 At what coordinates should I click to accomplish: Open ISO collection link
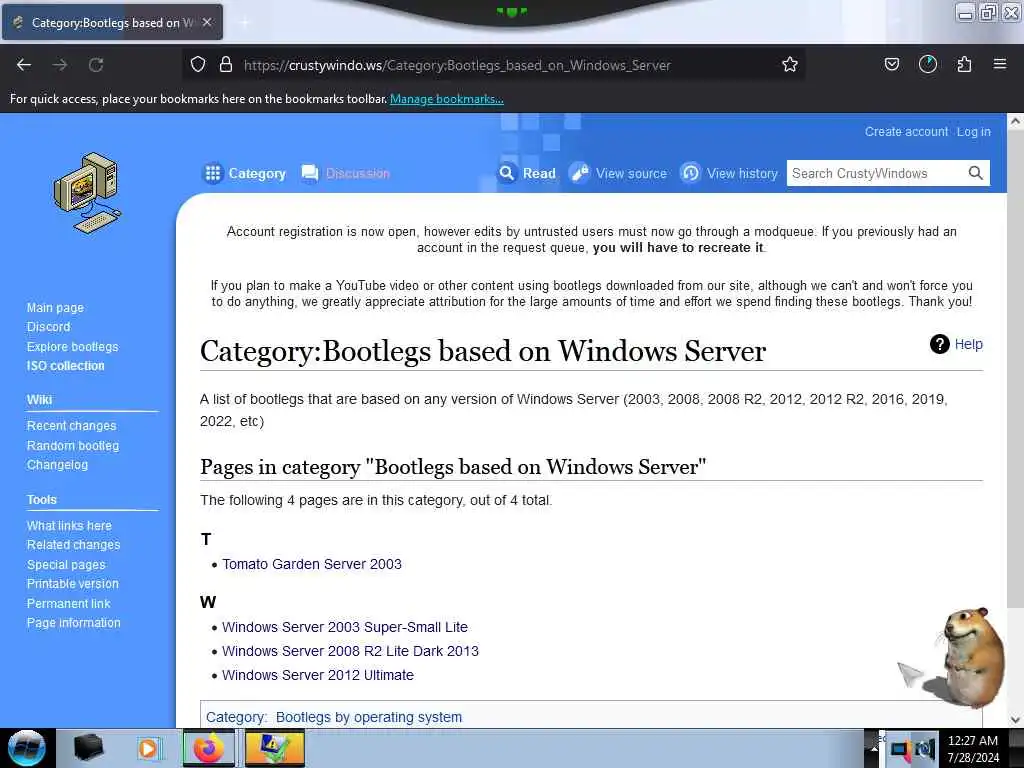[65, 366]
